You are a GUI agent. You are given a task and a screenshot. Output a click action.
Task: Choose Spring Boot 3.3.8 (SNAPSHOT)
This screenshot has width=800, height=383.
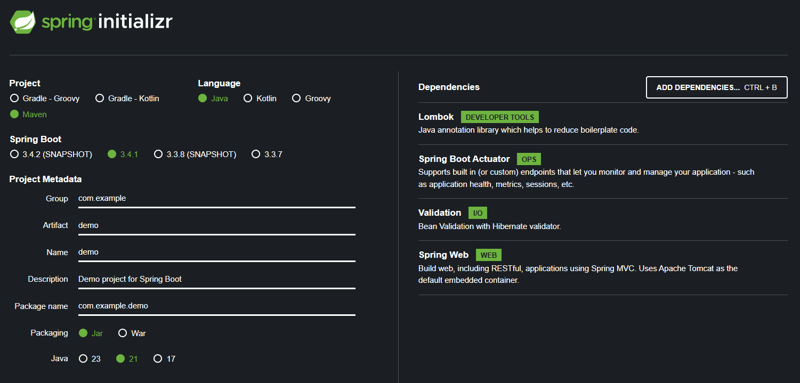(x=195, y=154)
